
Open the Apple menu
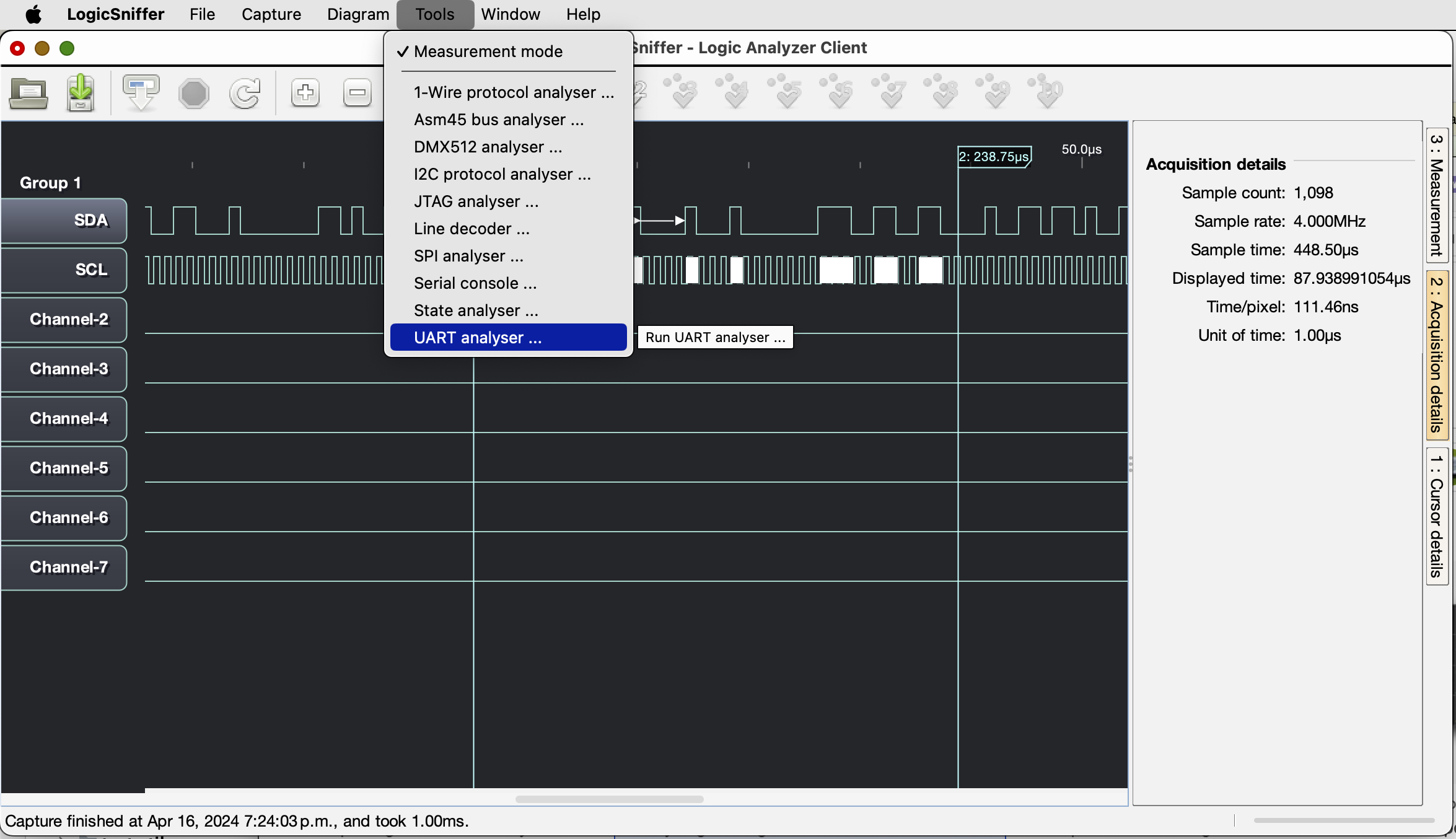coord(33,14)
